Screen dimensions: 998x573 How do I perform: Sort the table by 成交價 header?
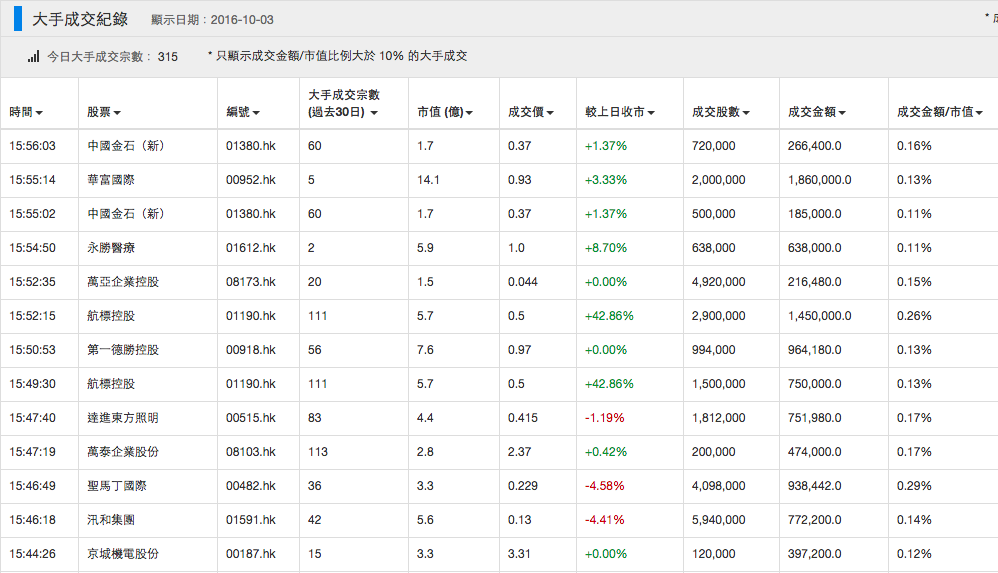pyautogui.click(x=530, y=112)
